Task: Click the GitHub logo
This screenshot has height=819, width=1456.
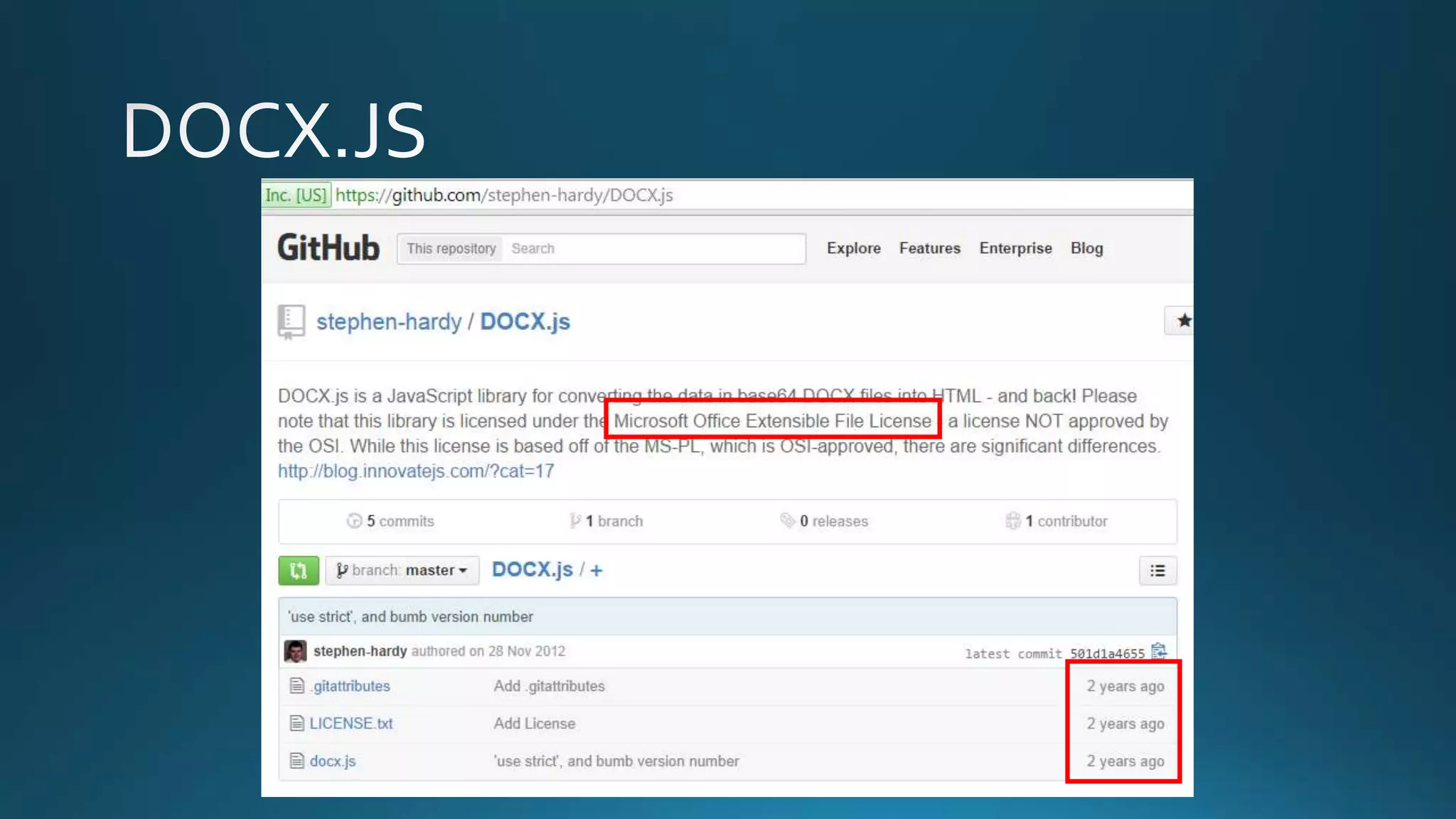Action: point(328,248)
